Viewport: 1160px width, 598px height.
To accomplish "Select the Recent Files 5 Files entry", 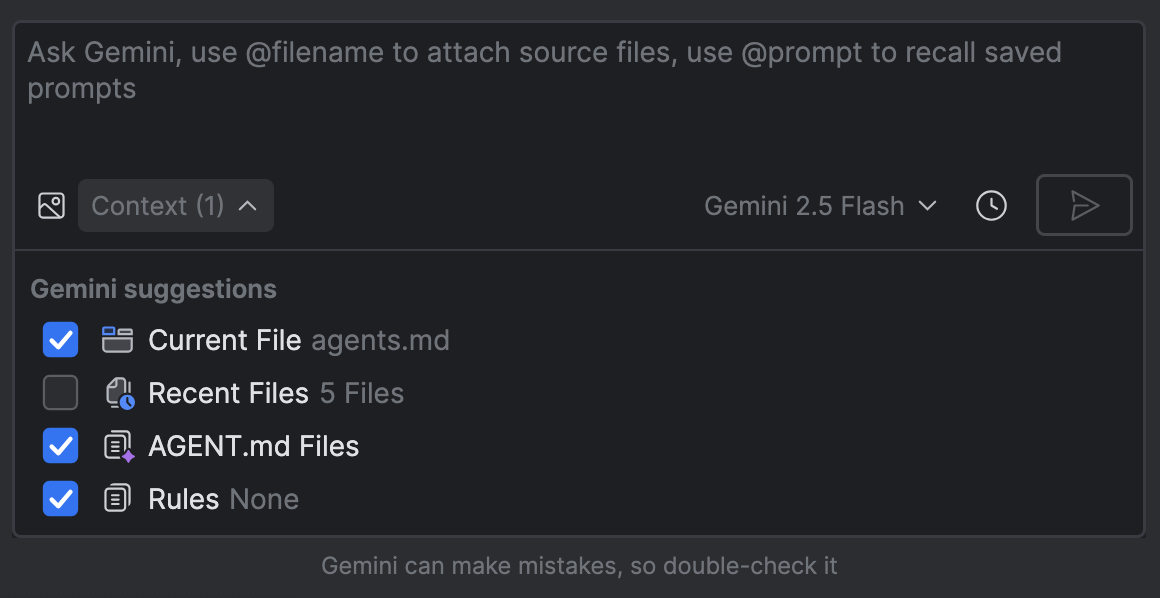I will tap(275, 393).
